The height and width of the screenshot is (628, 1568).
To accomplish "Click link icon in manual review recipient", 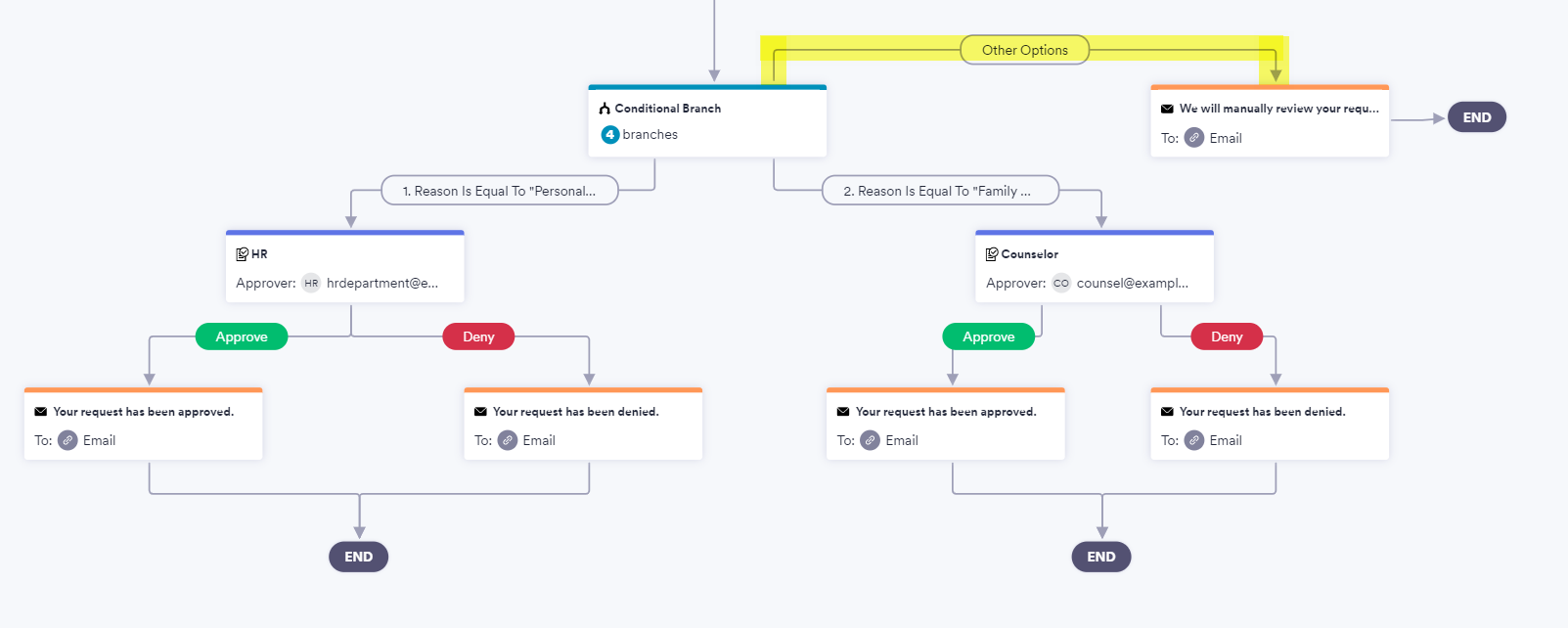I will (x=1194, y=138).
